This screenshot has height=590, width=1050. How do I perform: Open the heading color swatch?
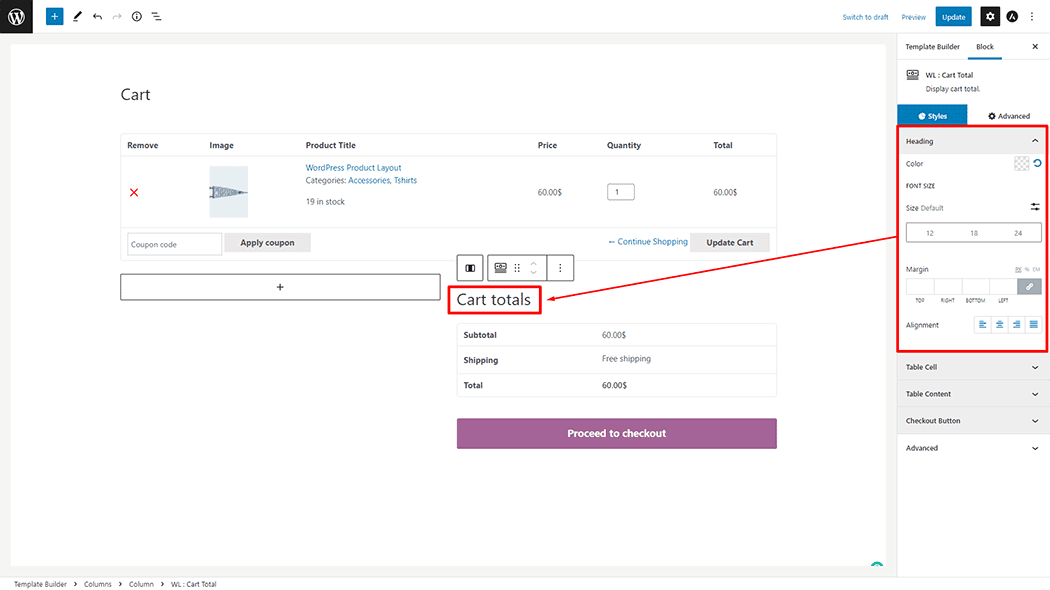point(1021,164)
